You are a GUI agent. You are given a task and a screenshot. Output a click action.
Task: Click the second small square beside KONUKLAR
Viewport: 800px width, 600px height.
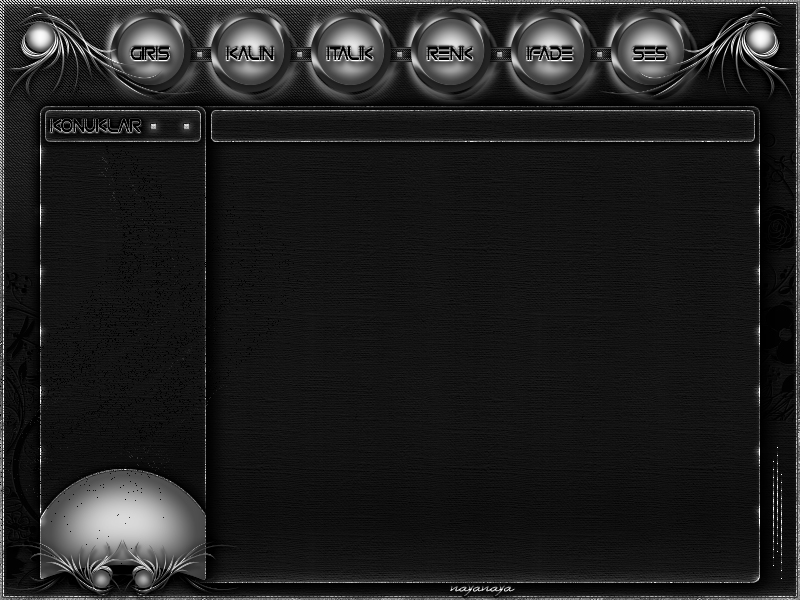[186, 127]
